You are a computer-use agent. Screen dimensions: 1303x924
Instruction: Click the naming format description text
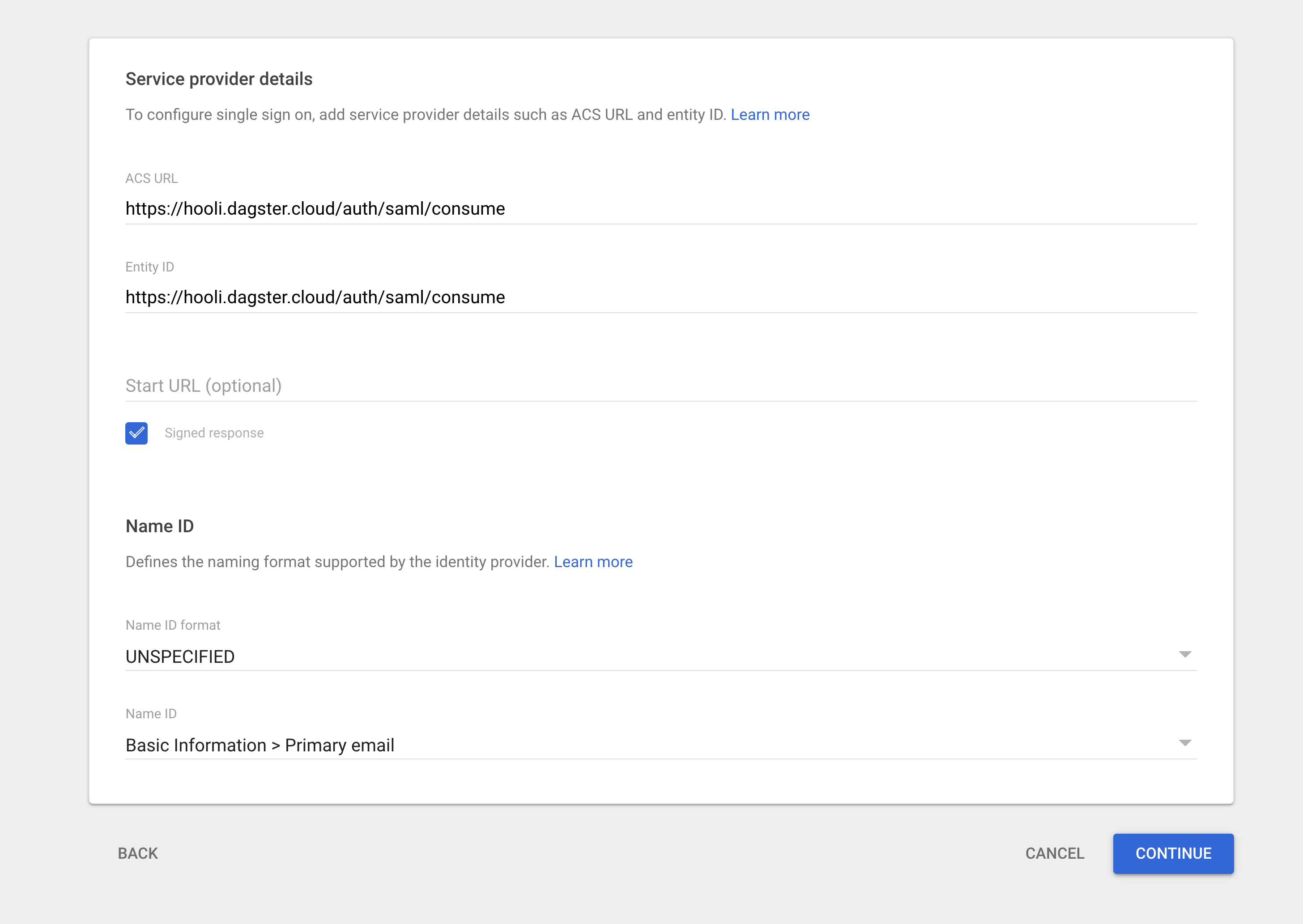[337, 562]
